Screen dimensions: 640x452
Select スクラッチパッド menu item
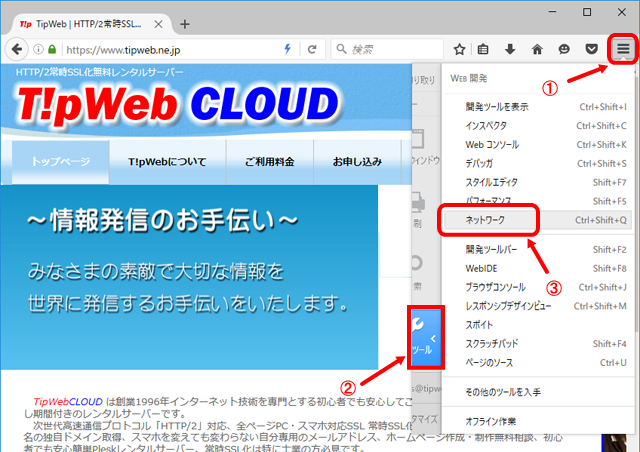pyautogui.click(x=538, y=343)
